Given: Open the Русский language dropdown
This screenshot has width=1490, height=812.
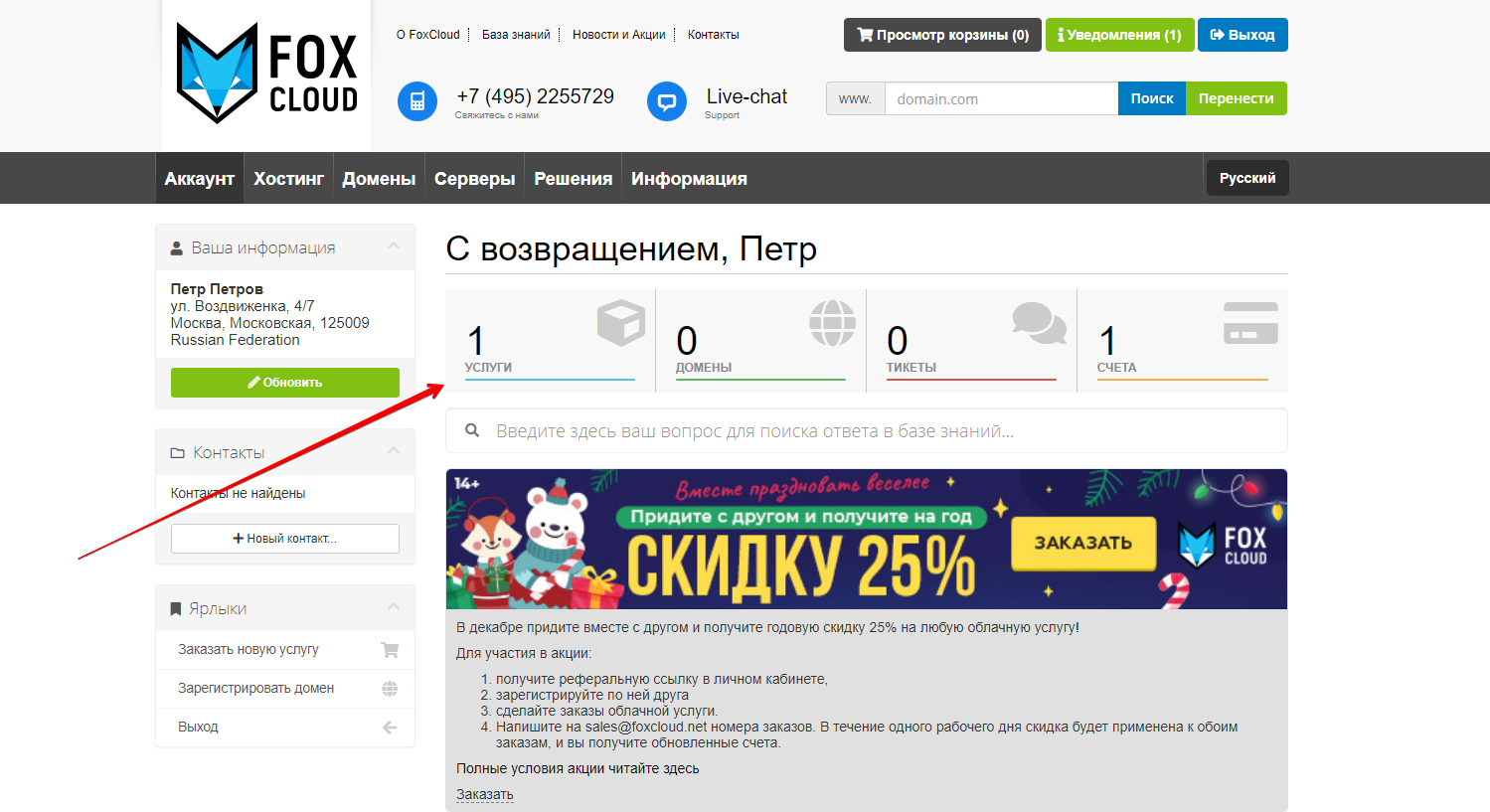Looking at the screenshot, I should point(1246,178).
